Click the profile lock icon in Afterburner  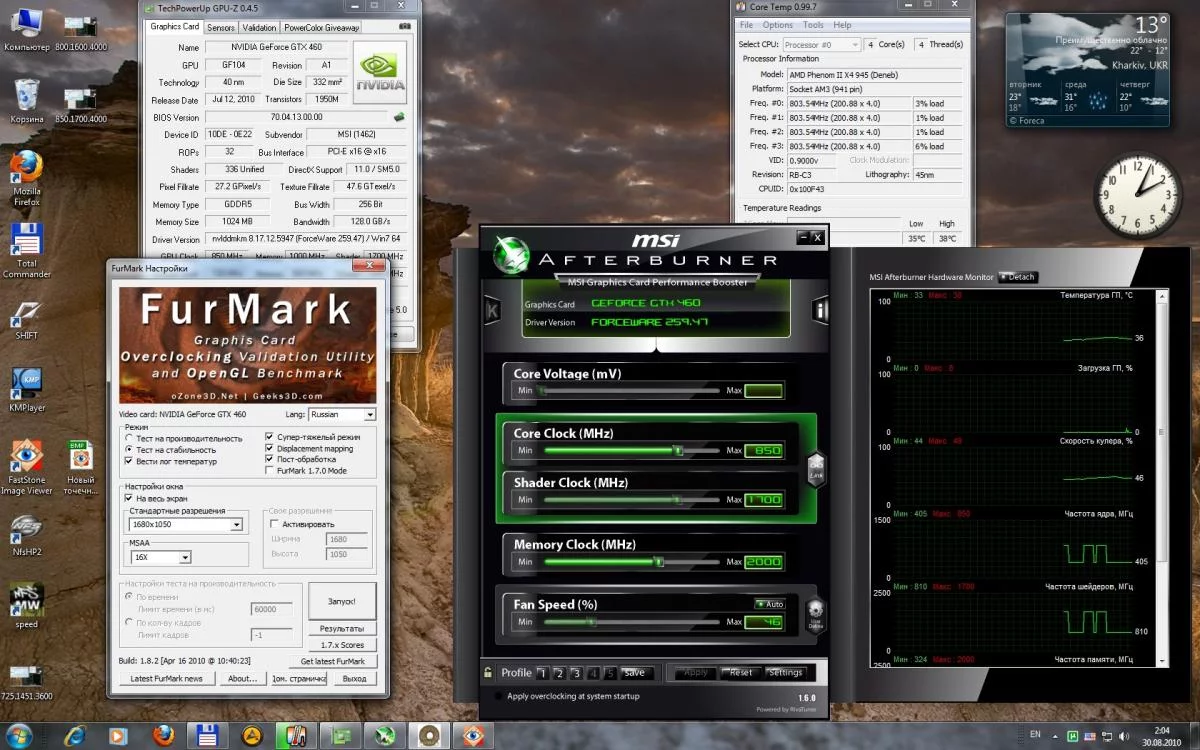(x=488, y=673)
